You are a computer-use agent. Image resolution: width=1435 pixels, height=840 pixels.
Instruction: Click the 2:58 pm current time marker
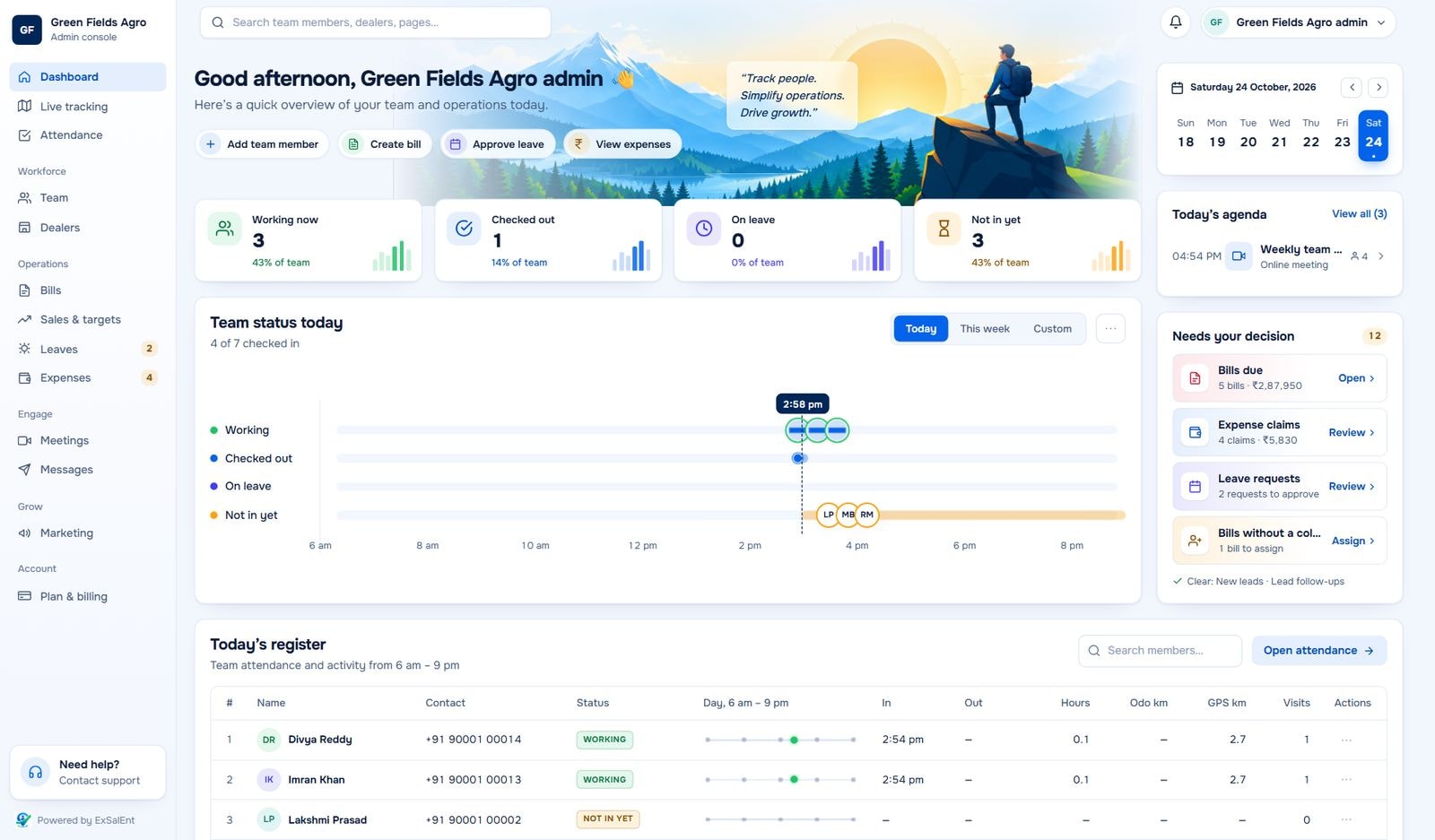[803, 404]
